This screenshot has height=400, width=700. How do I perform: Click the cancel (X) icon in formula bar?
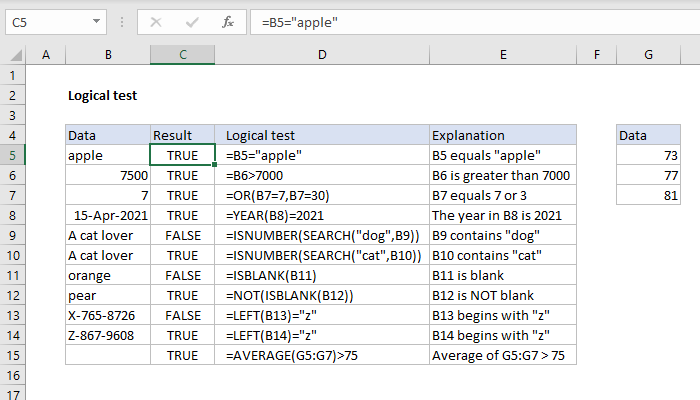[157, 21]
